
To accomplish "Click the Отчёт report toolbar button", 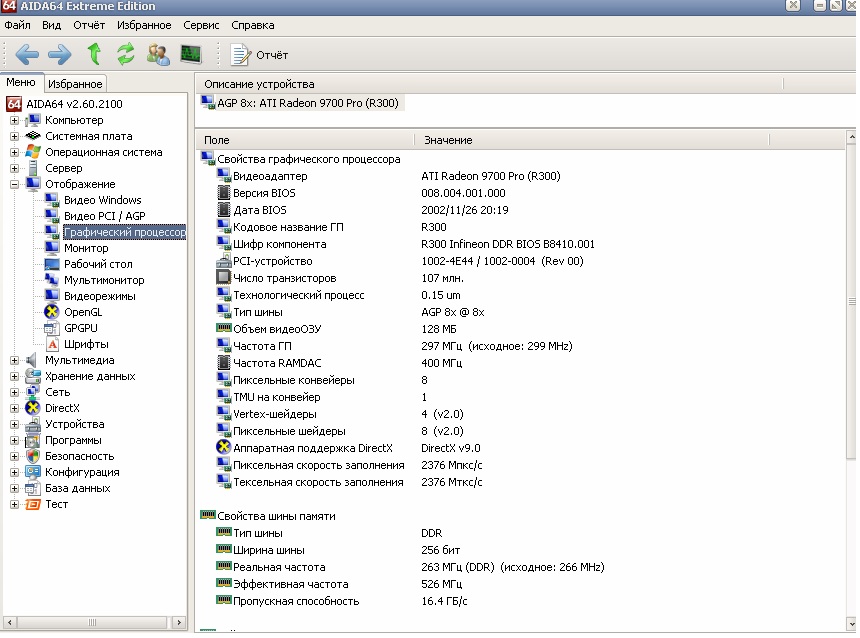I will [x=259, y=55].
